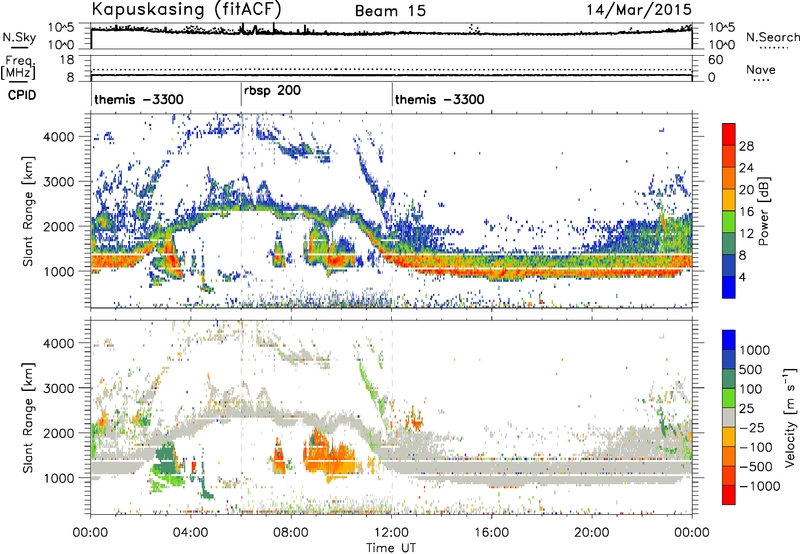Click the 28 label on Power colorbar

click(x=746, y=146)
